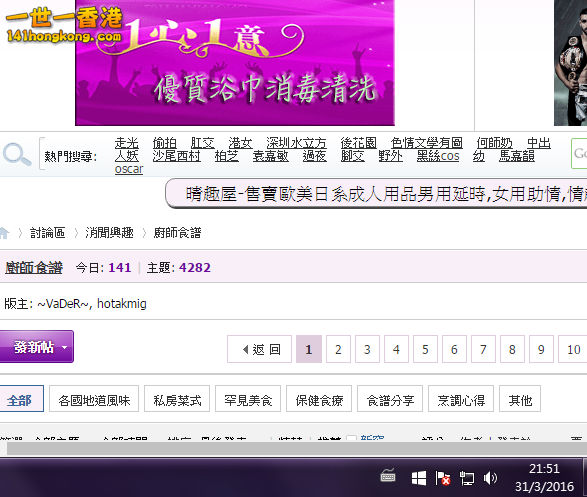Expand the 發新帖 dropdown arrow
This screenshot has width=587, height=497.
coord(64,347)
